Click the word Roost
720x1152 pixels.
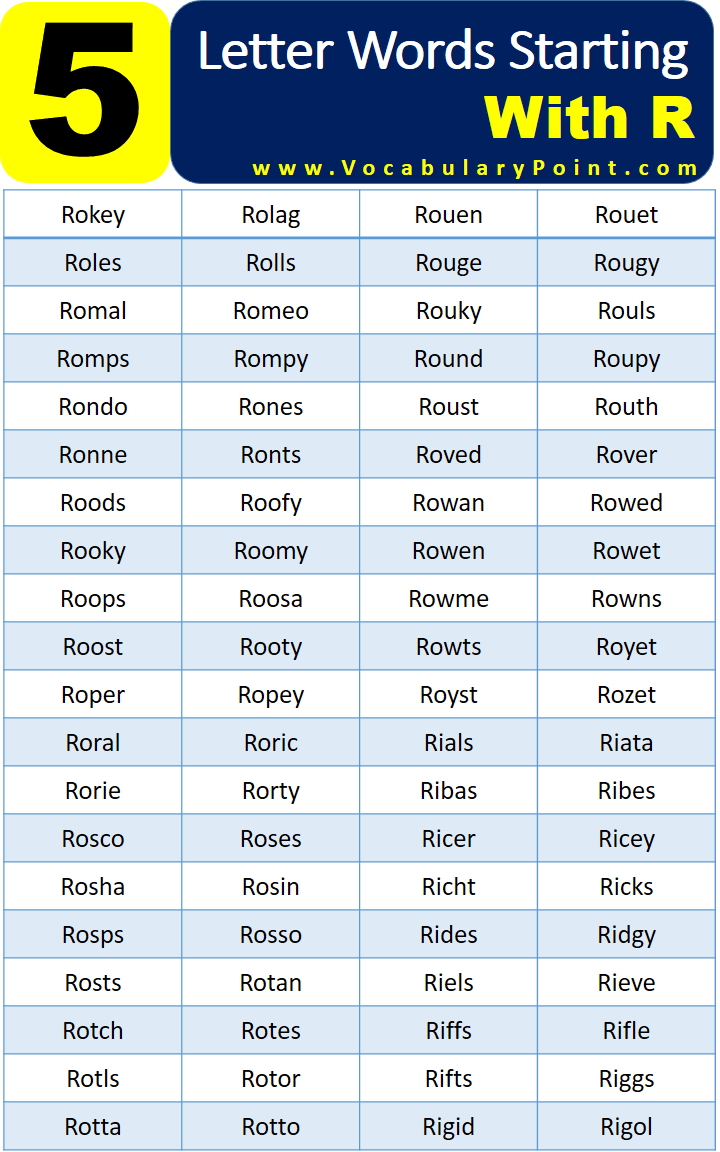pyautogui.click(x=93, y=647)
